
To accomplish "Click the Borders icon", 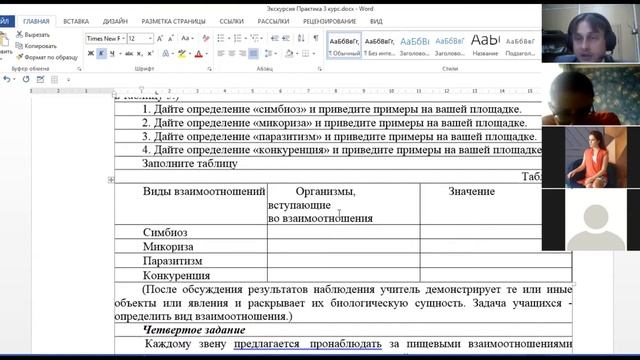I will 305,53.
